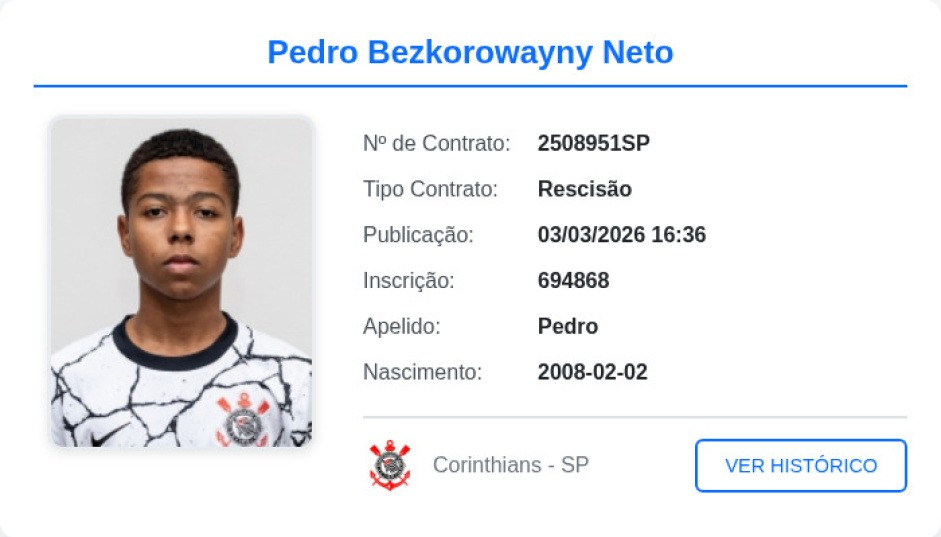
Task: Click the blue divider under the name
Action: 470,86
